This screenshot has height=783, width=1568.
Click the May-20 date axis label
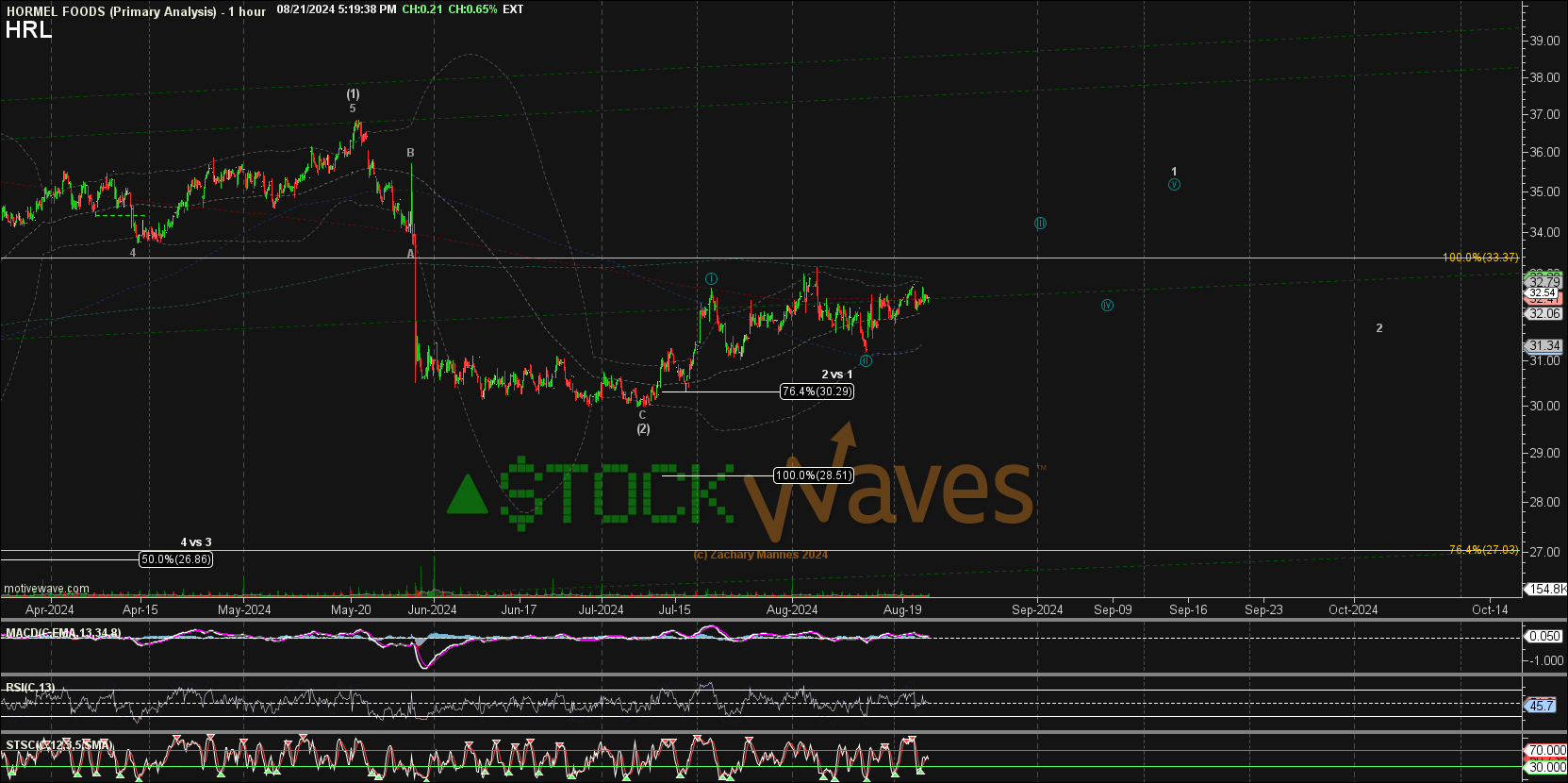[x=351, y=609]
